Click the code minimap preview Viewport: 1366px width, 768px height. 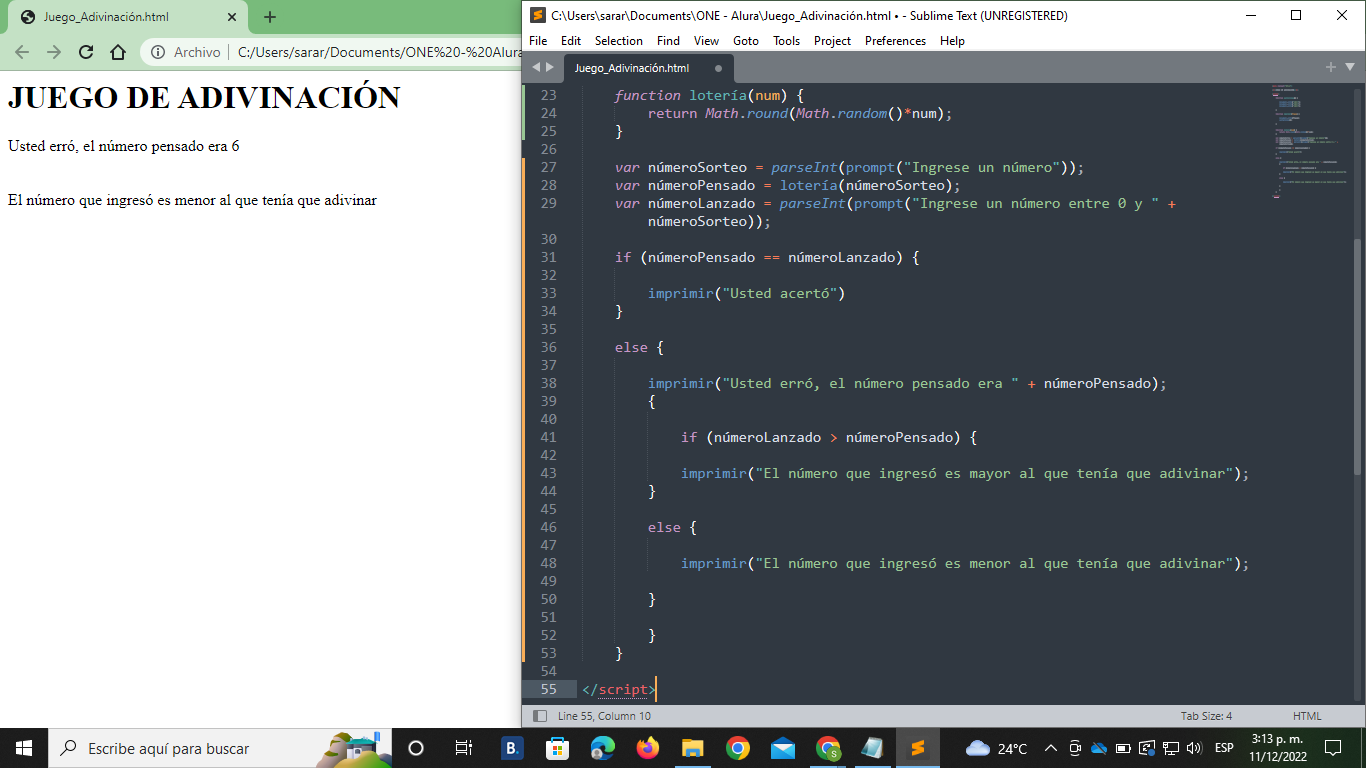coord(1310,142)
